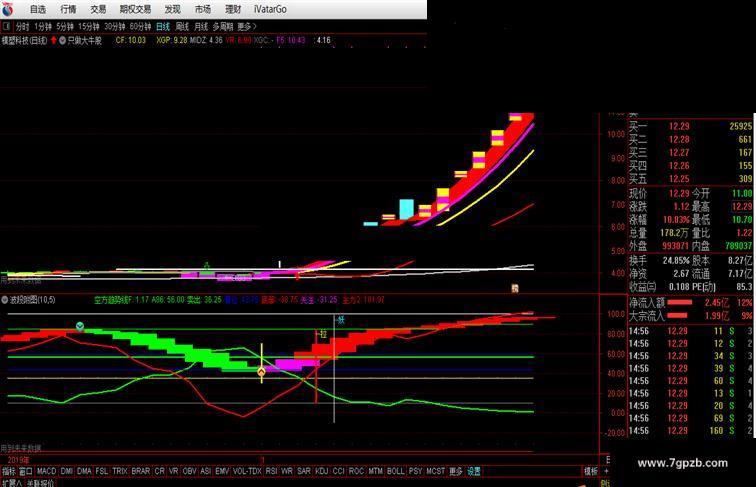Switch chart to 分时 period
Viewport: 756px width, 487px height.
[x=23, y=27]
